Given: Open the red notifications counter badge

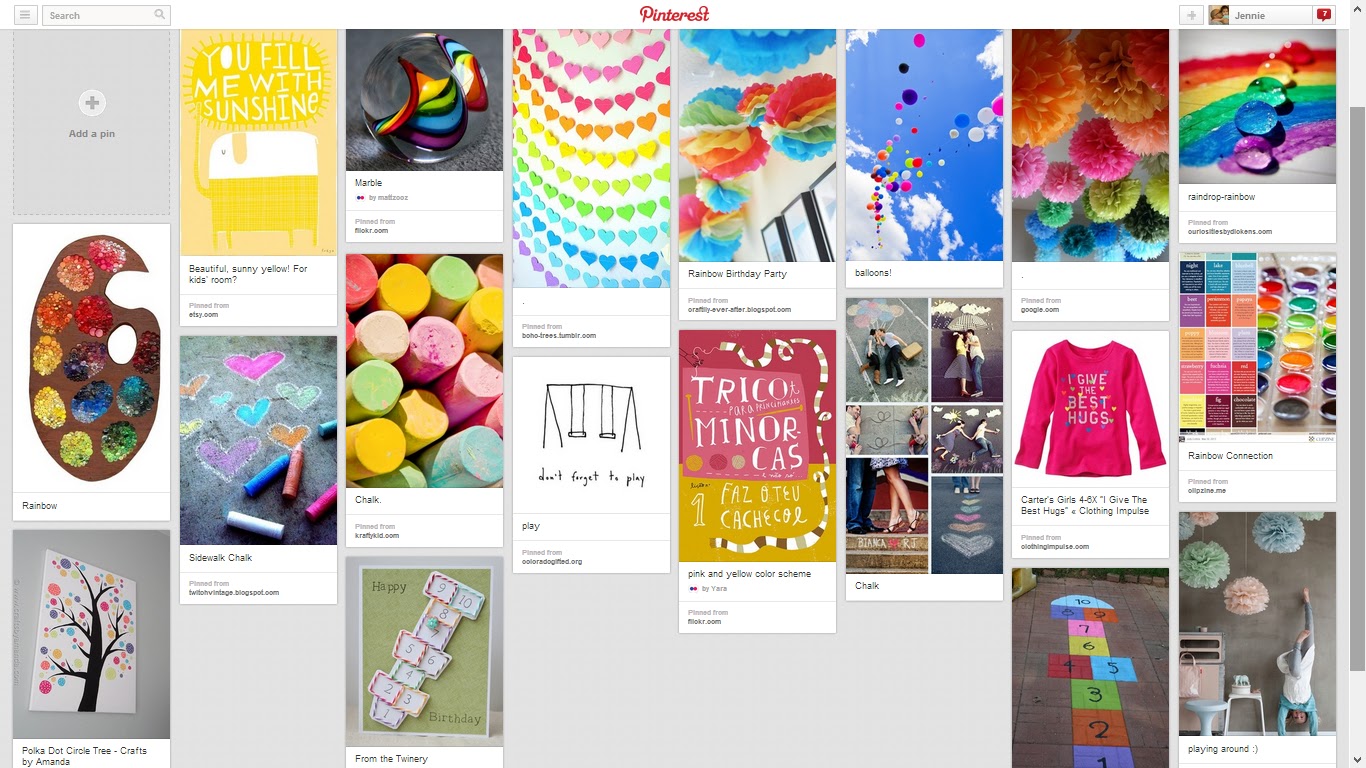Looking at the screenshot, I should click(1324, 15).
